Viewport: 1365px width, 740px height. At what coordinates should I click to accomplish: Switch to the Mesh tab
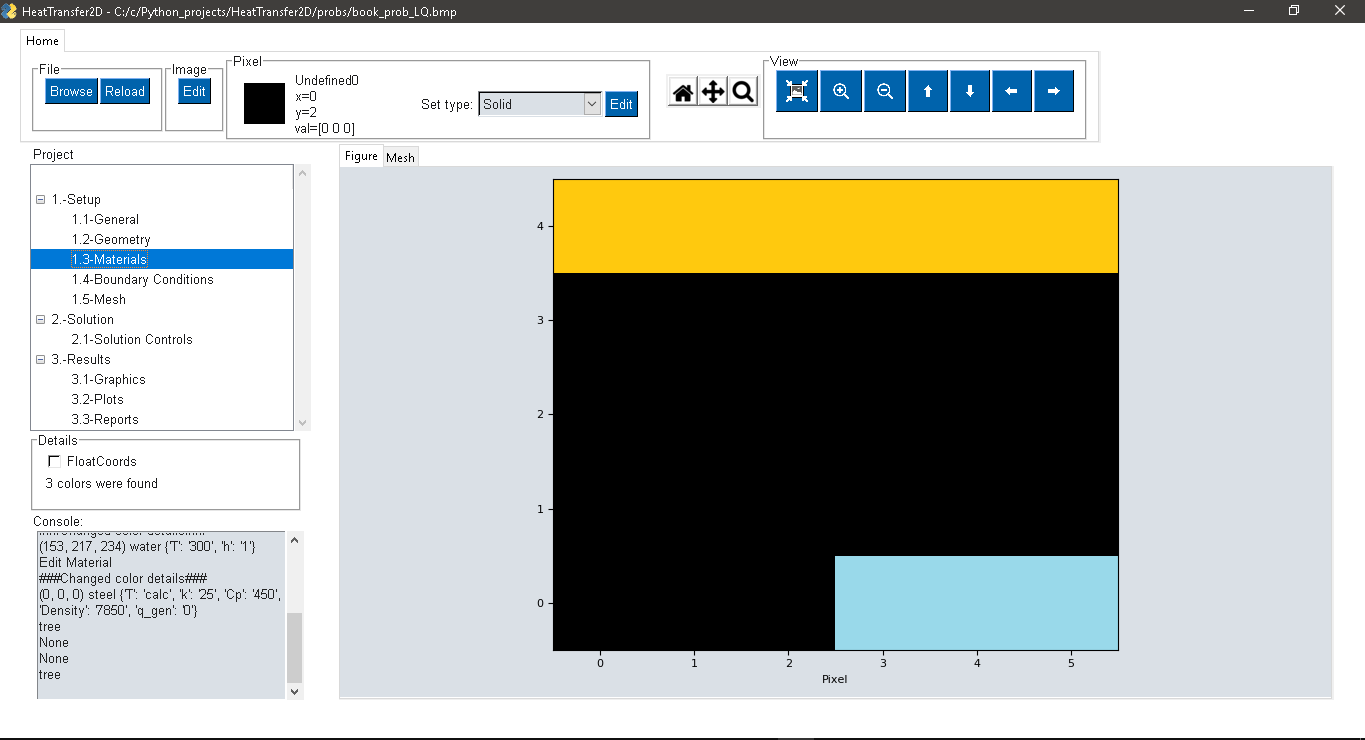[400, 157]
